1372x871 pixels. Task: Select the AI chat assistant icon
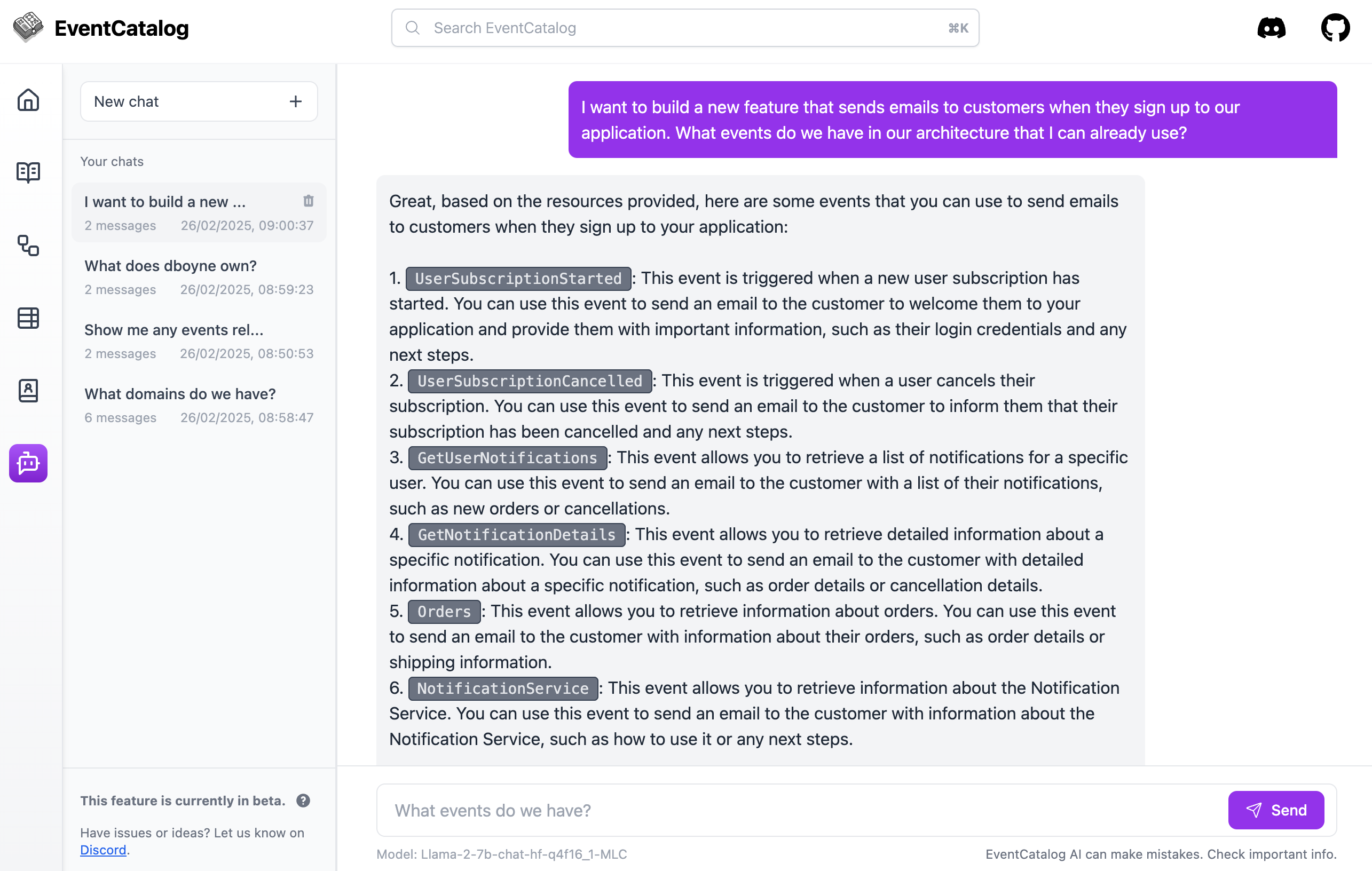pyautogui.click(x=28, y=462)
